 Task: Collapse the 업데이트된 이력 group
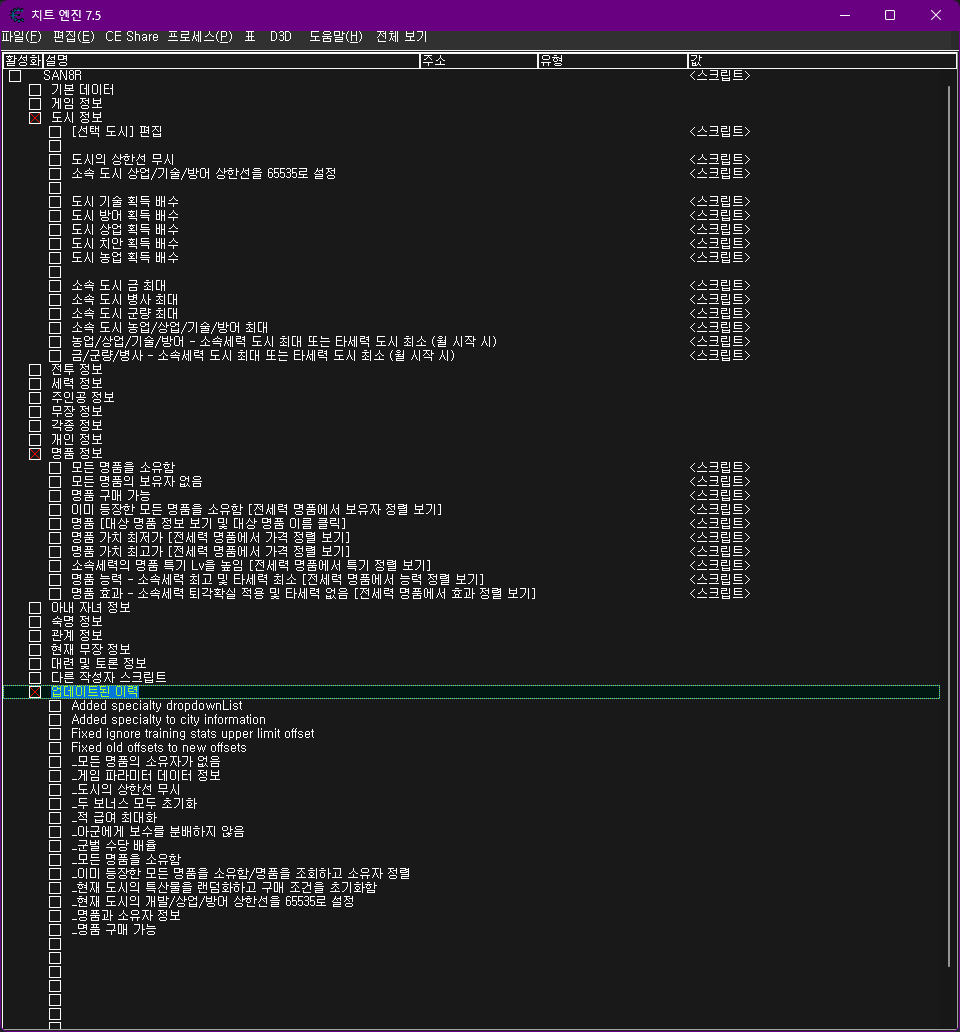coord(36,692)
